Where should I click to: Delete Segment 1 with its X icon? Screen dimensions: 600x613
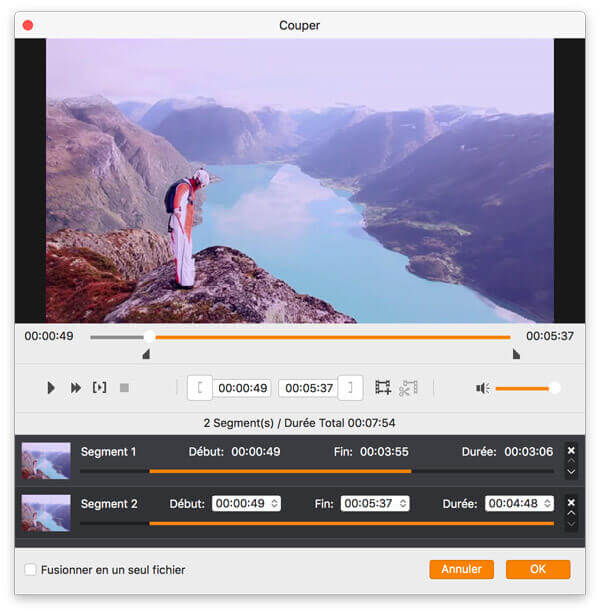click(x=571, y=450)
